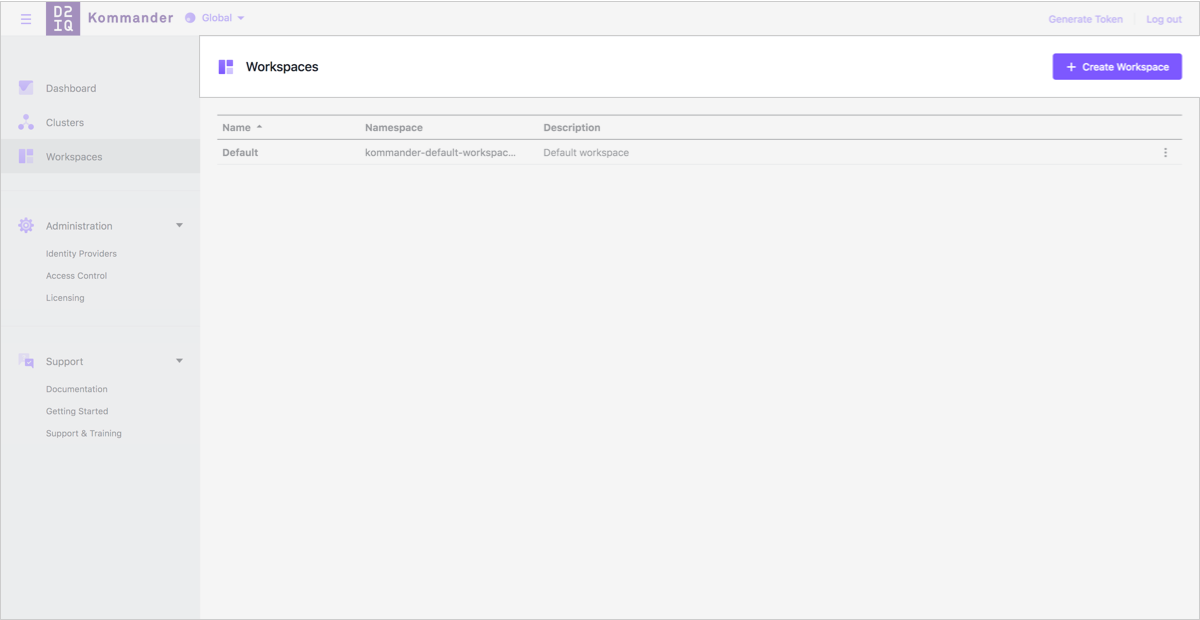The width and height of the screenshot is (1200, 620).
Task: Click the Description column header
Action: pyautogui.click(x=572, y=128)
